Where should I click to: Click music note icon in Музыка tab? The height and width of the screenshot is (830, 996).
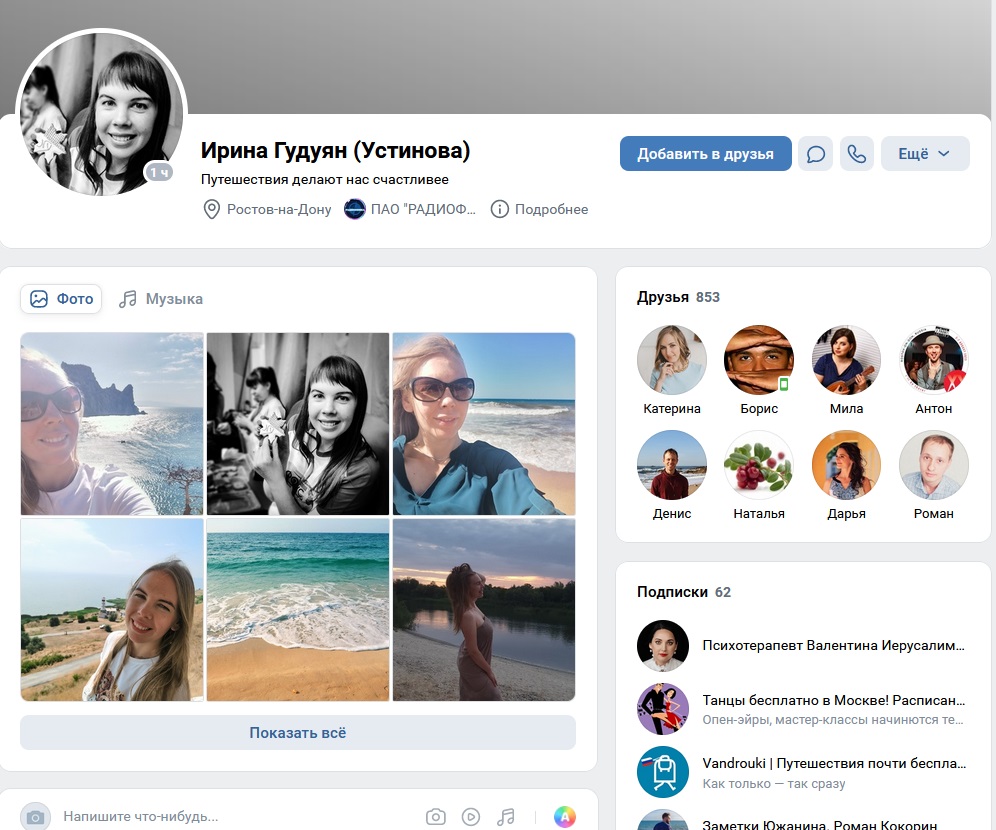[128, 298]
